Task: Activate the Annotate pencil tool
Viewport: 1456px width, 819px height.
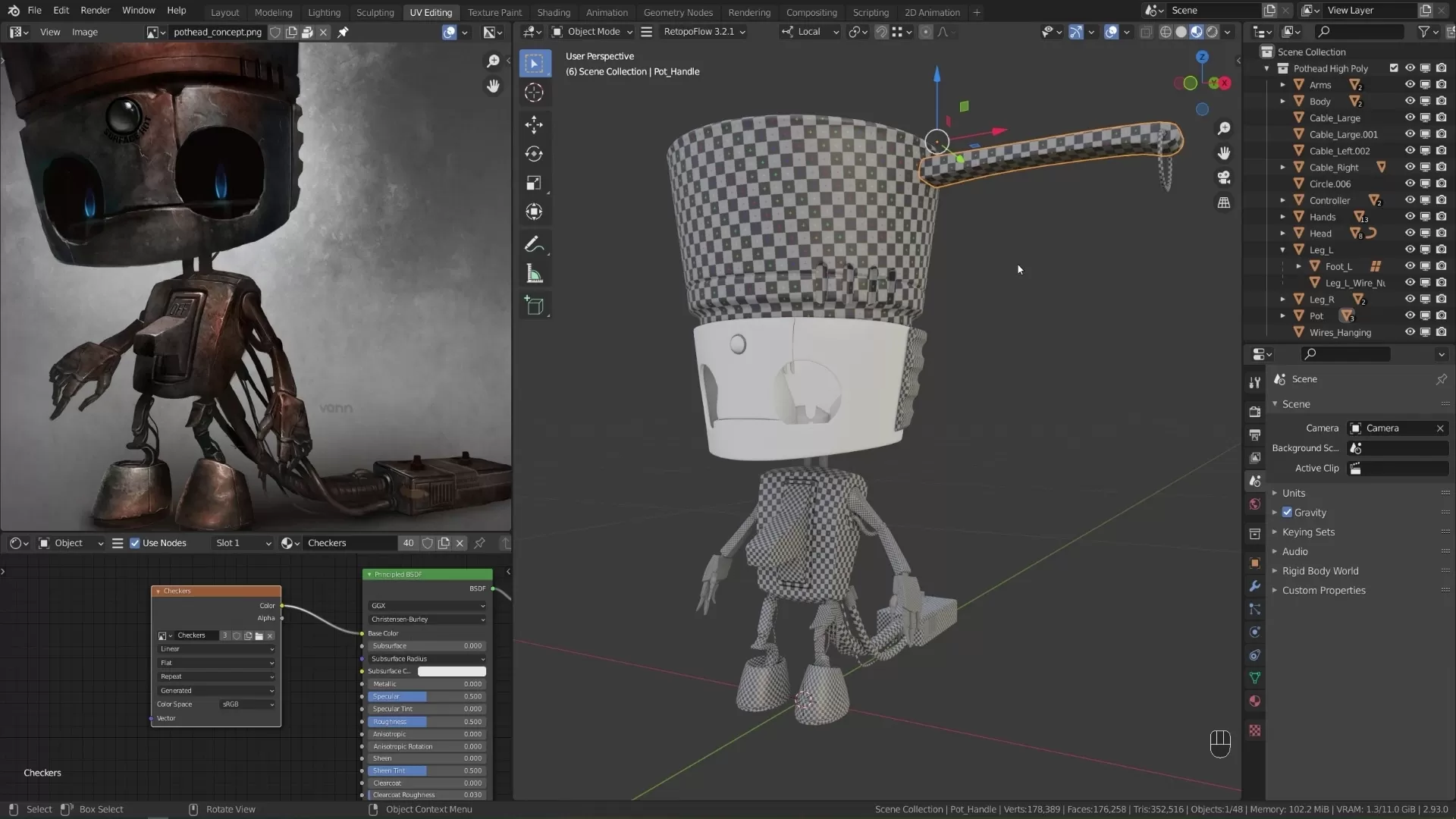Action: point(534,244)
